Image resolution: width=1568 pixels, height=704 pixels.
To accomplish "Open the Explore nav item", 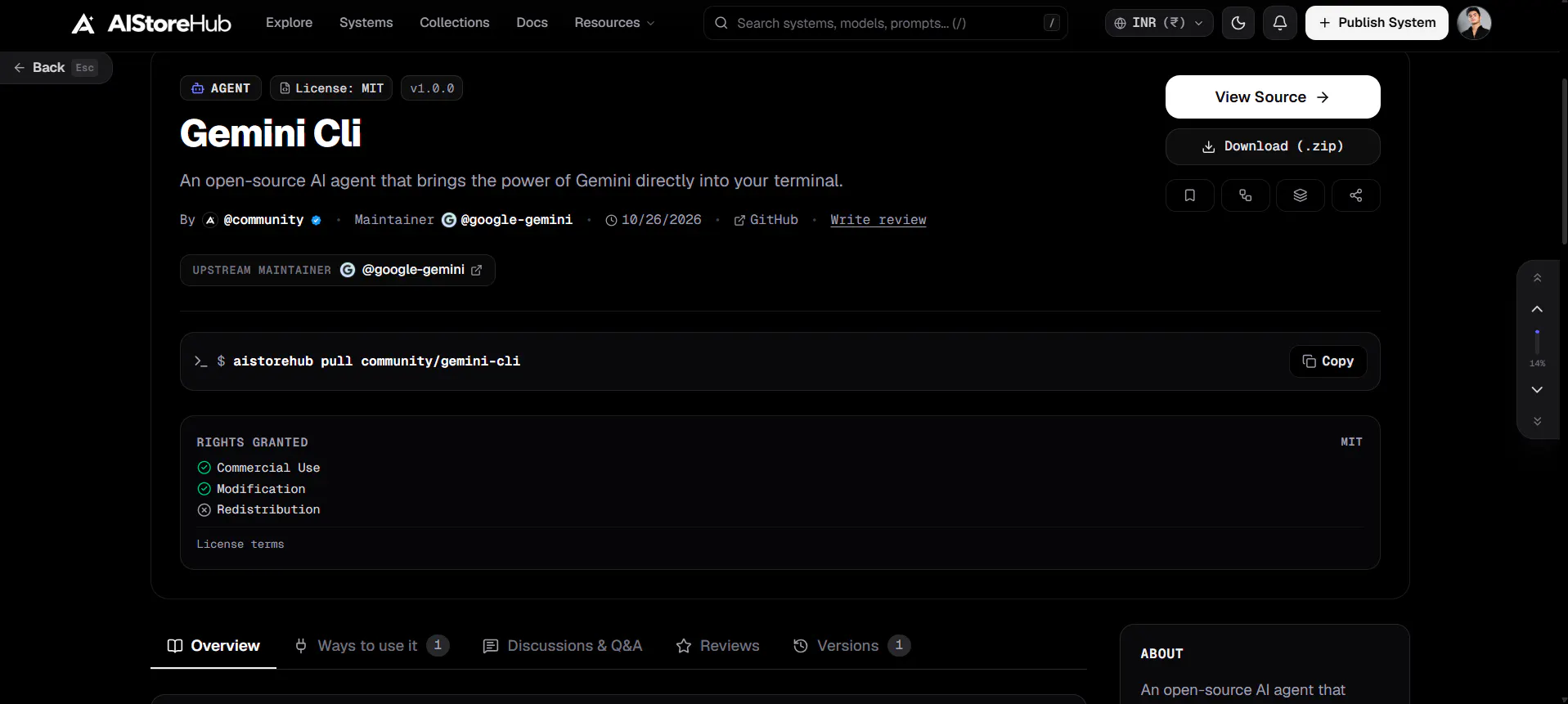I will [290, 23].
